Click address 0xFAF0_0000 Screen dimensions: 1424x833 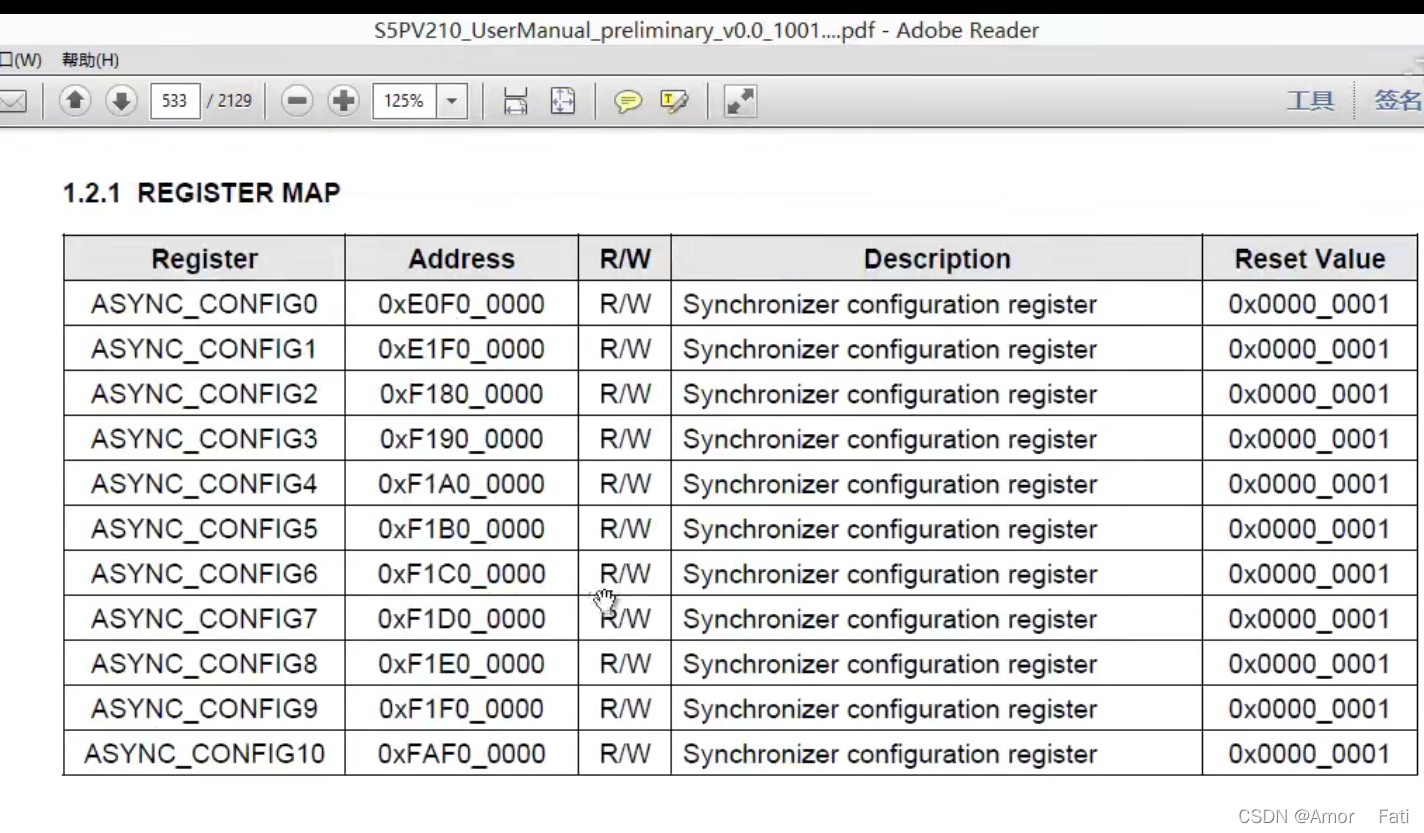coord(461,754)
